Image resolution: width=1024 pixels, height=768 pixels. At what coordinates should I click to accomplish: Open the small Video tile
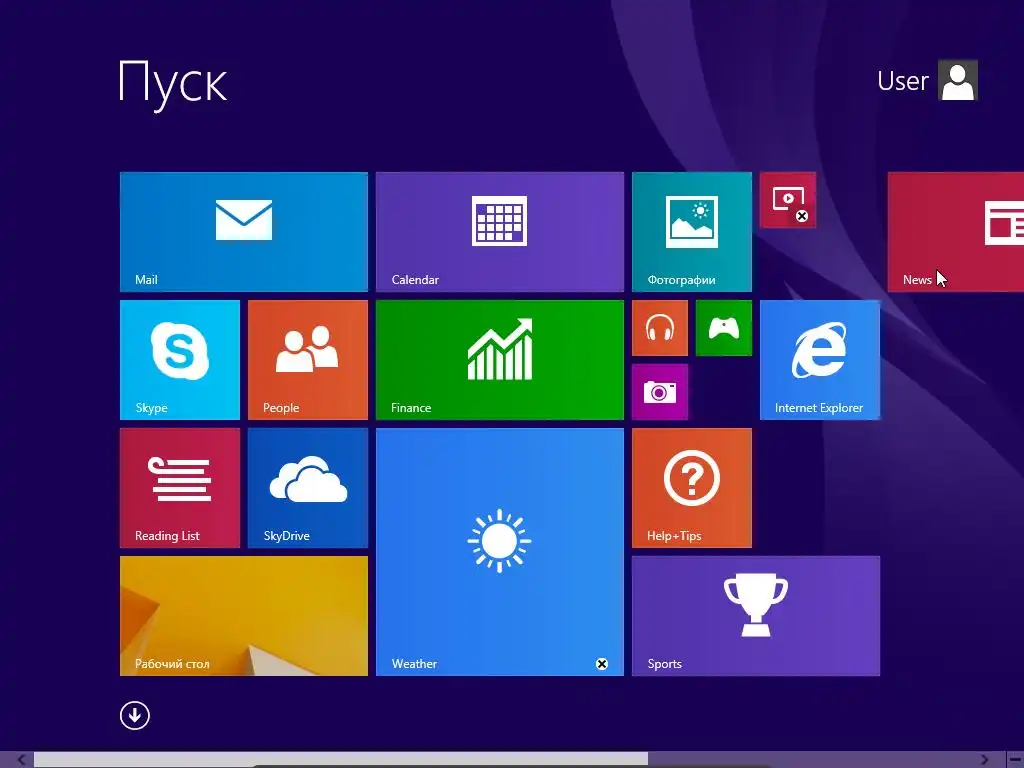(x=788, y=200)
